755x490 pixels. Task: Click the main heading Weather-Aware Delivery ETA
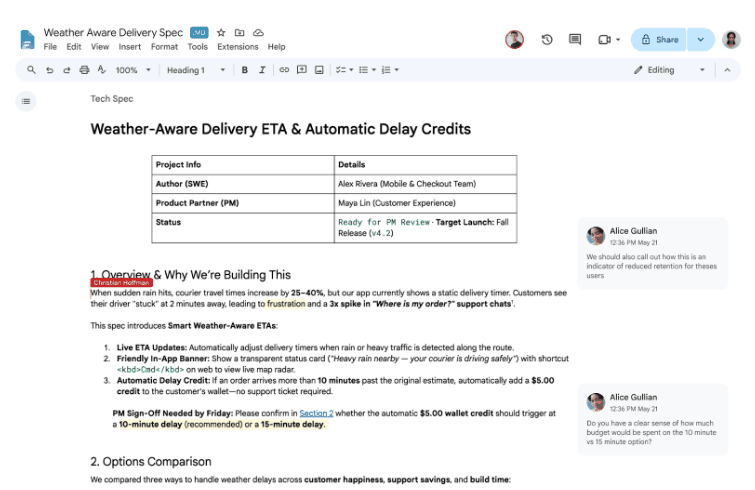point(281,129)
